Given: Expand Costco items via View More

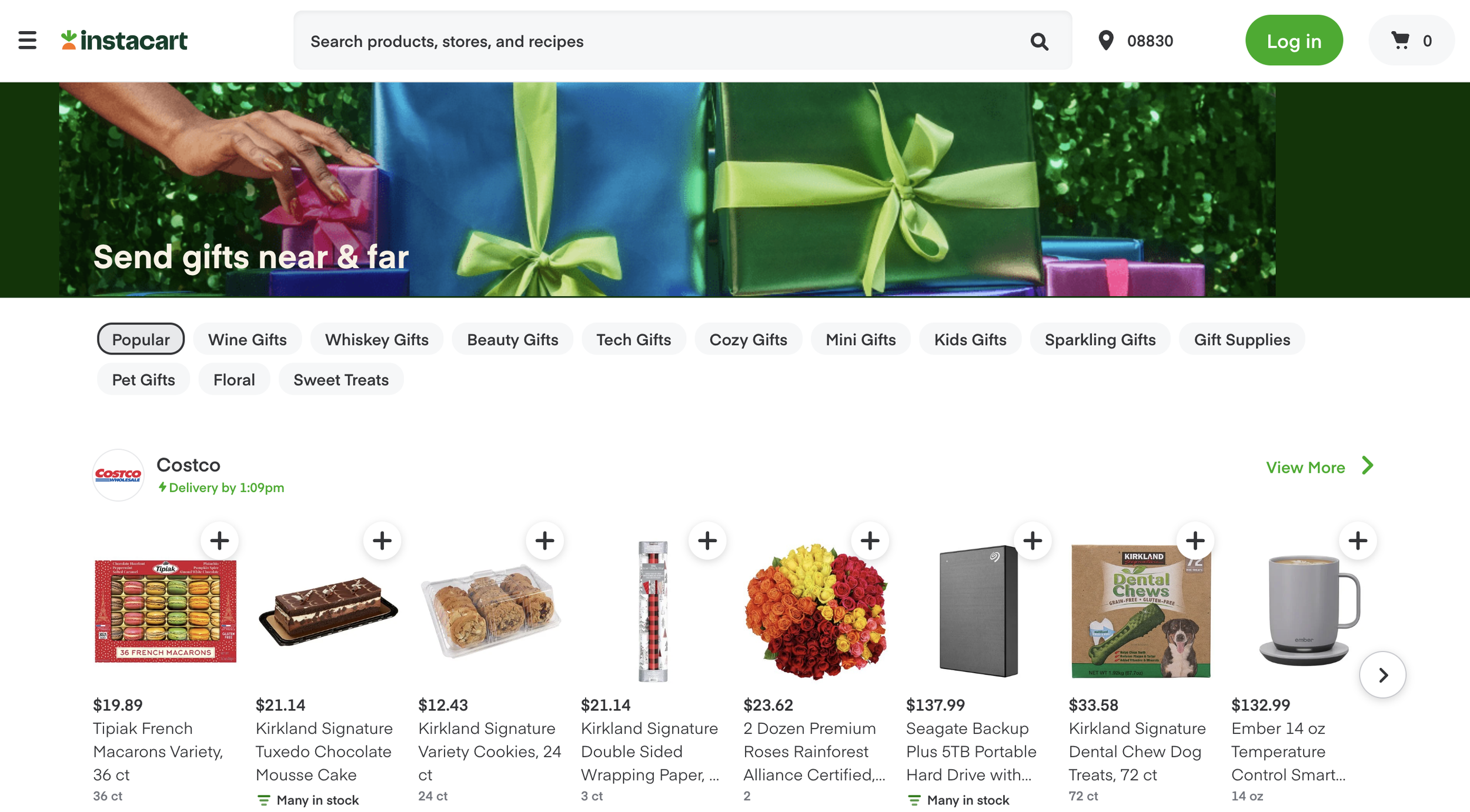Looking at the screenshot, I should (1318, 467).
